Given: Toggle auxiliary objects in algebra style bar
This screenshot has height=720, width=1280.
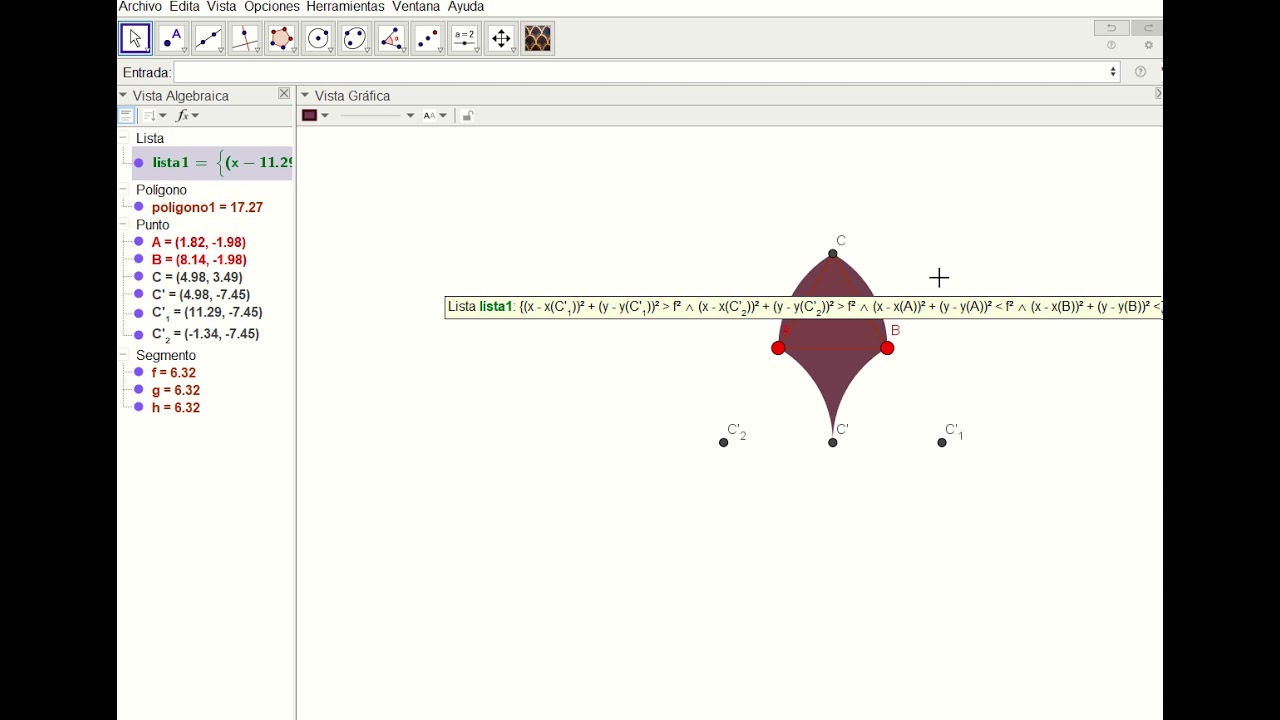Looking at the screenshot, I should [x=126, y=116].
